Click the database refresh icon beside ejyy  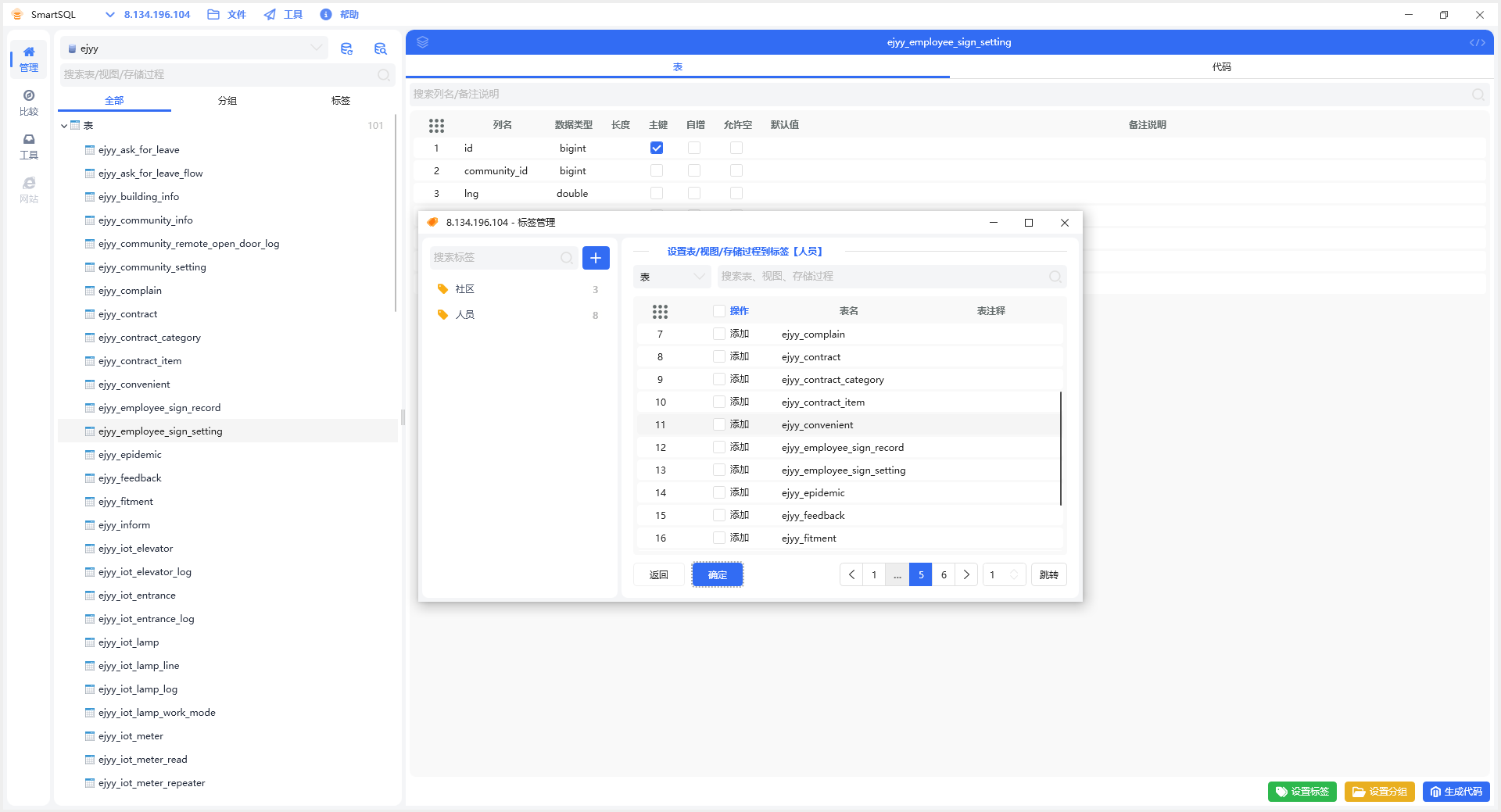point(347,48)
